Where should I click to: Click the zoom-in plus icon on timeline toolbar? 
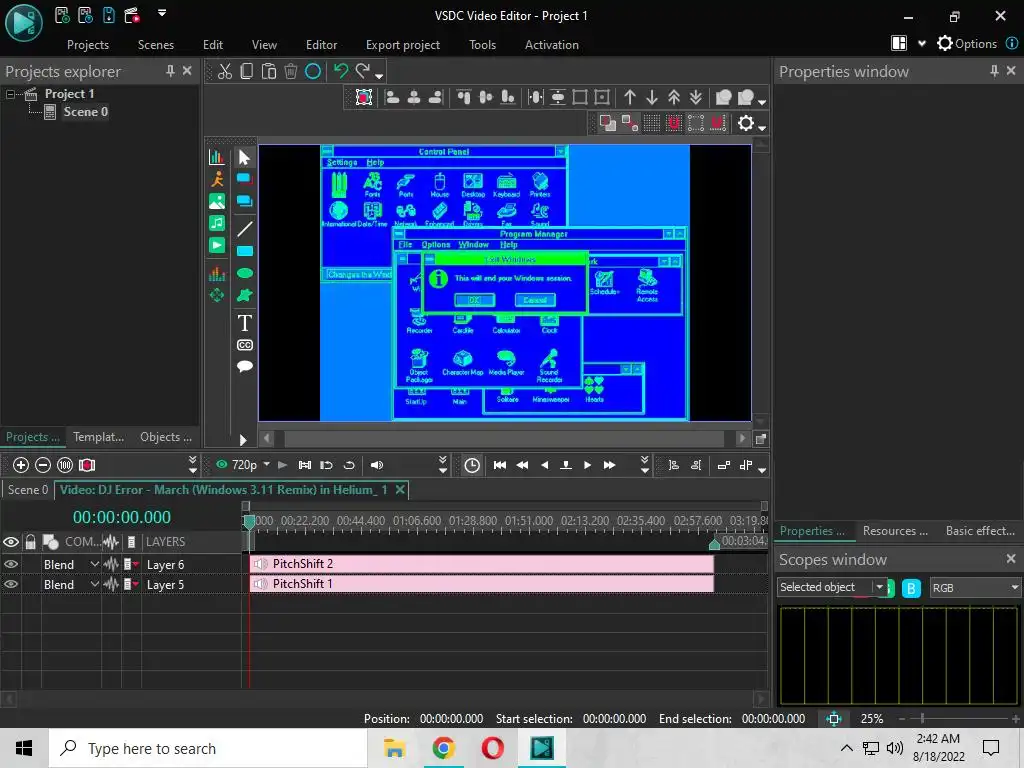coord(21,465)
